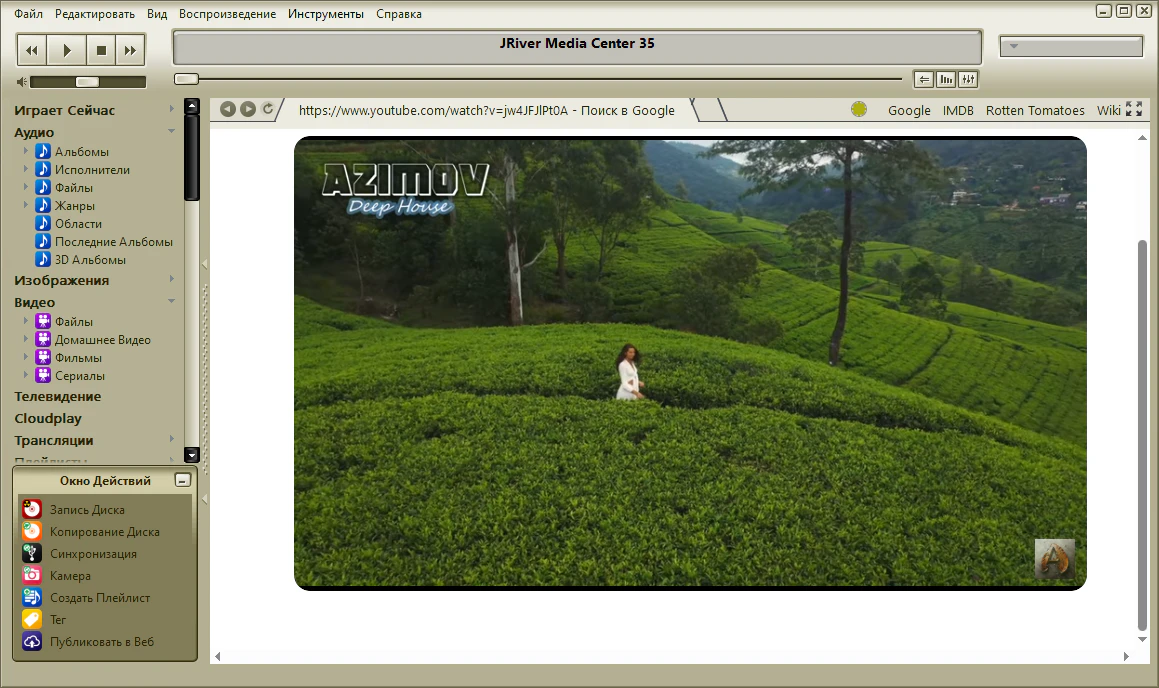
Task: Open the Воспроизведение menu
Action: tap(227, 14)
